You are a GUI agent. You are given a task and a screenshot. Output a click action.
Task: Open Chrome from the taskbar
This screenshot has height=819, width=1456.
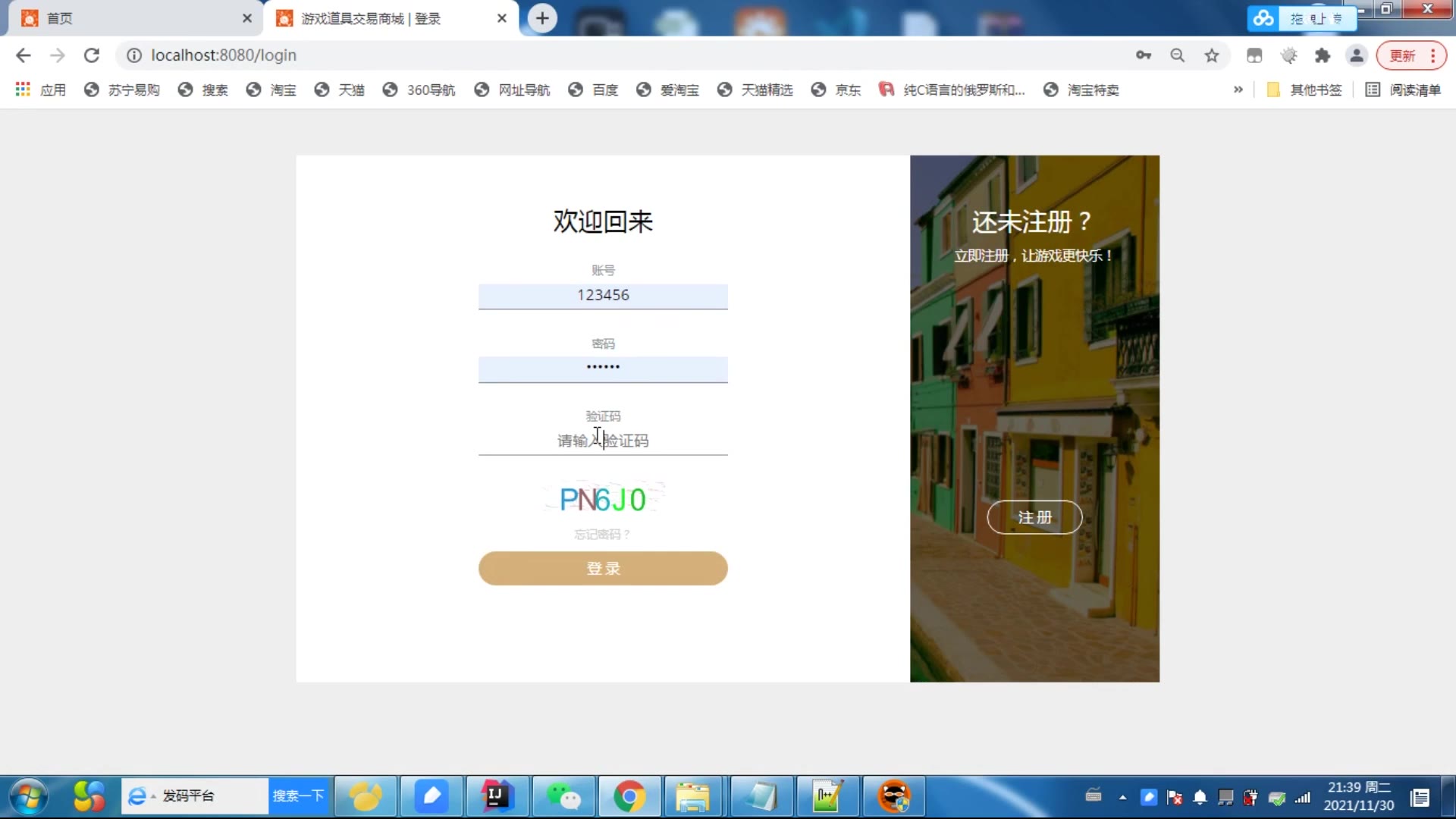click(629, 796)
